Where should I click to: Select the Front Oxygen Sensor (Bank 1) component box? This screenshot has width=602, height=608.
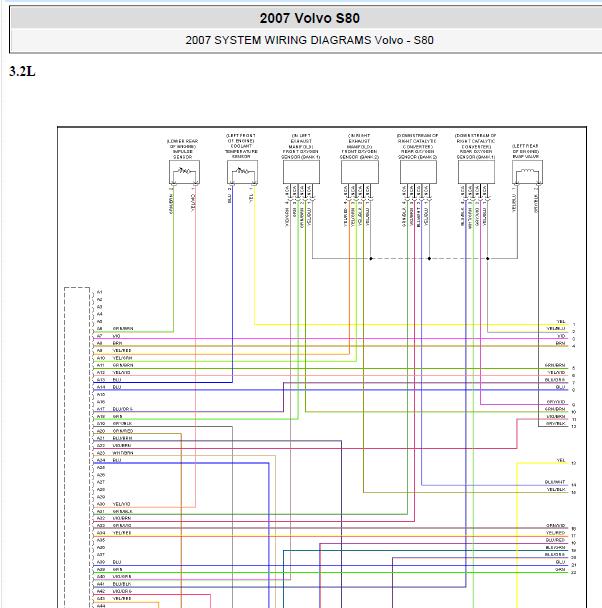pyautogui.click(x=301, y=172)
